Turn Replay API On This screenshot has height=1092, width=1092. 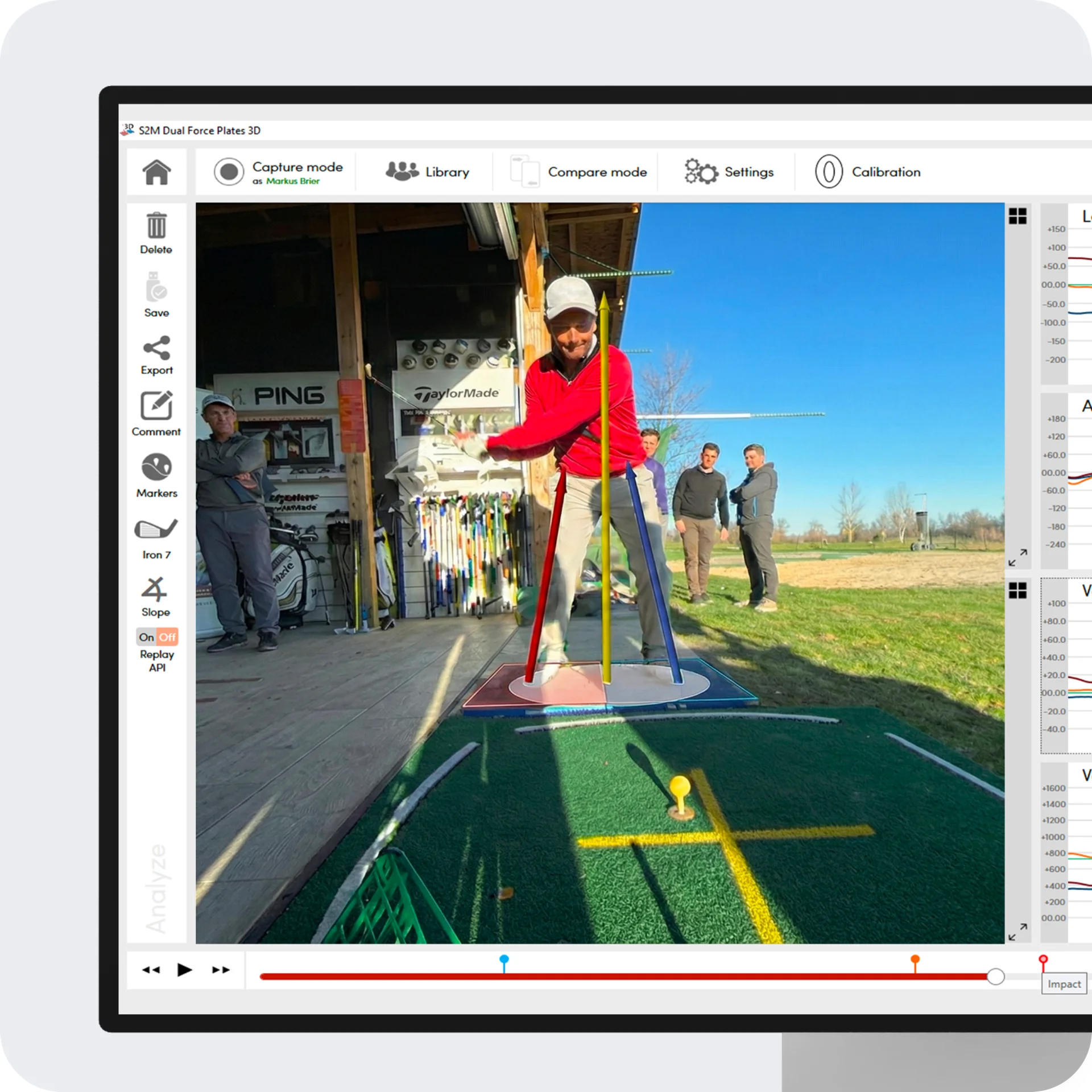point(147,637)
